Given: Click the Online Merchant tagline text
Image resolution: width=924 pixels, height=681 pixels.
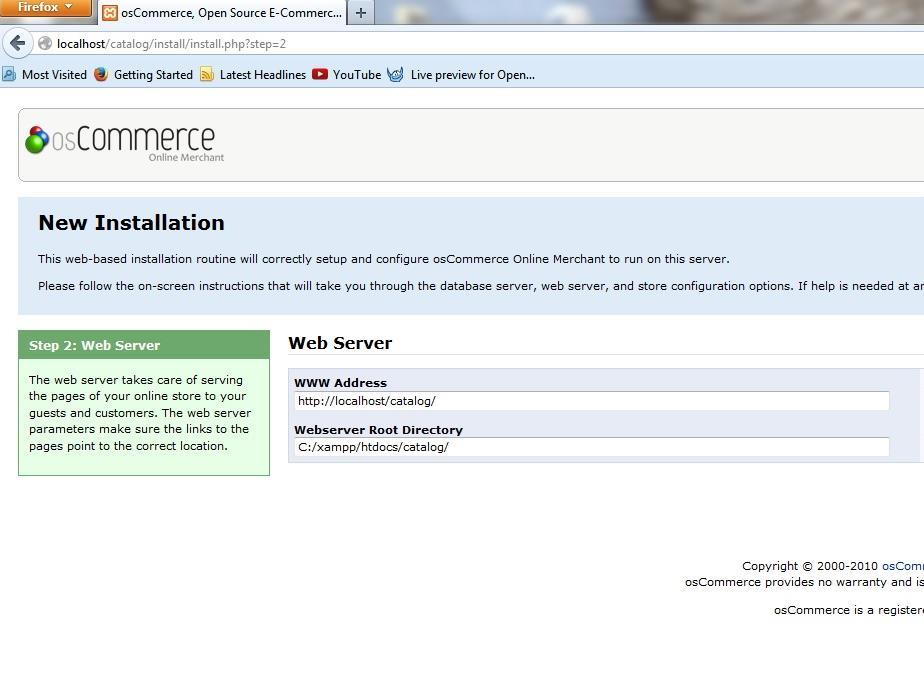Looking at the screenshot, I should click(186, 157).
